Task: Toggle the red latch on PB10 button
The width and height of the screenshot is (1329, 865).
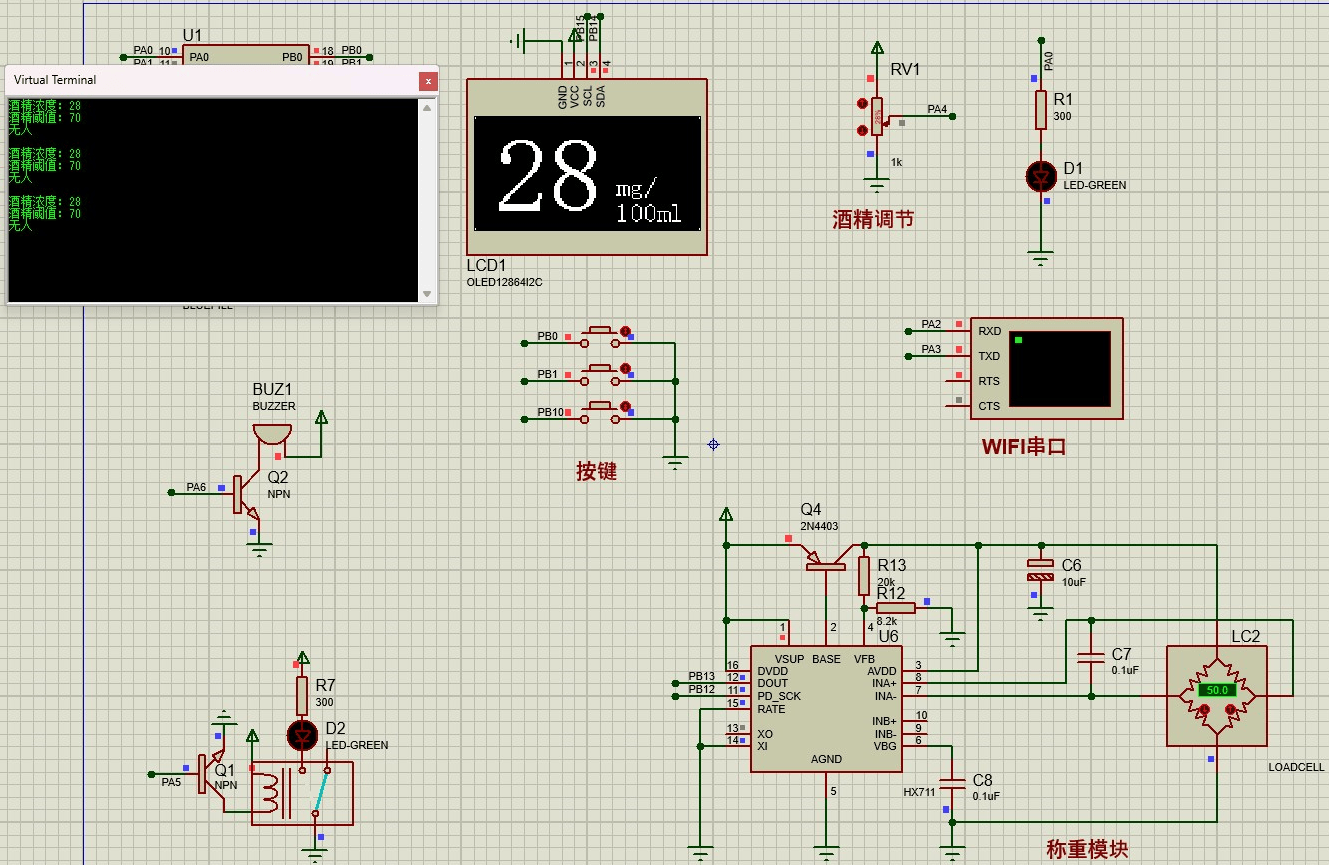Action: point(625,406)
